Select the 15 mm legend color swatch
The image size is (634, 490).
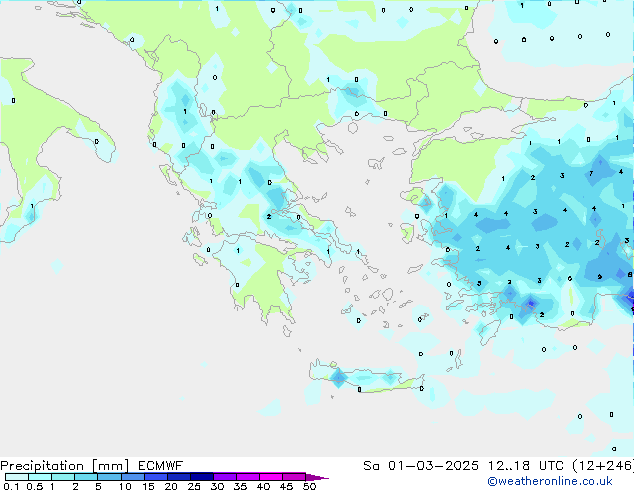pyautogui.click(x=155, y=477)
